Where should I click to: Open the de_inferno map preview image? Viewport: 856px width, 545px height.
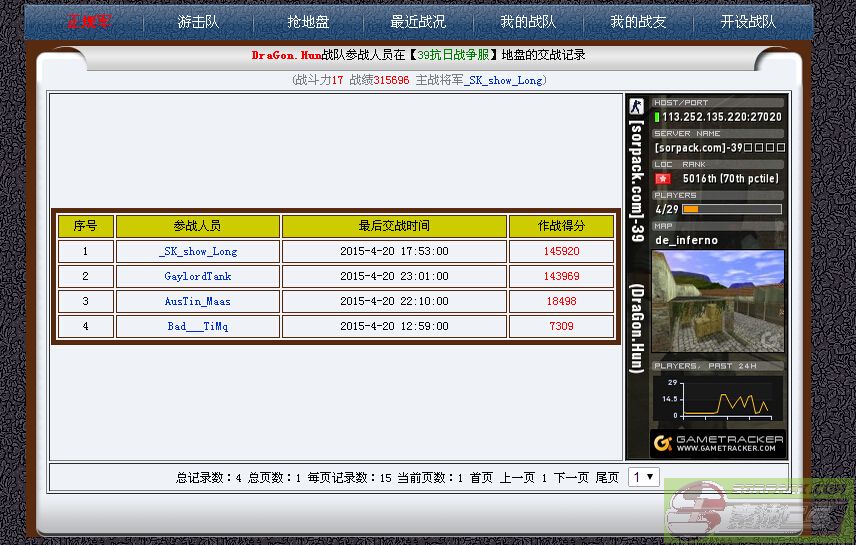(717, 301)
